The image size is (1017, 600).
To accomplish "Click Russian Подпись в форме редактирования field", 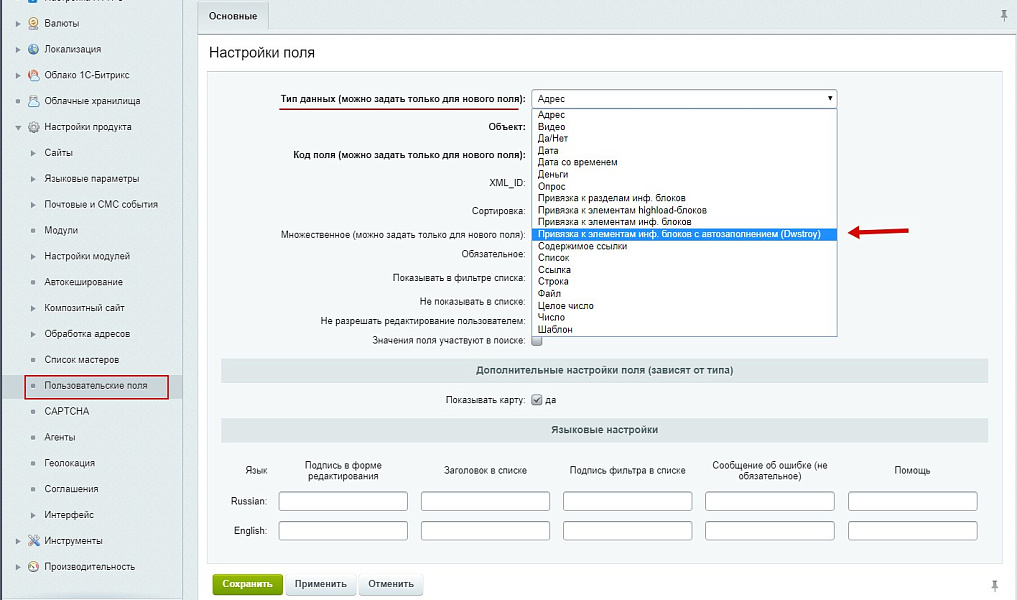I will 343,501.
